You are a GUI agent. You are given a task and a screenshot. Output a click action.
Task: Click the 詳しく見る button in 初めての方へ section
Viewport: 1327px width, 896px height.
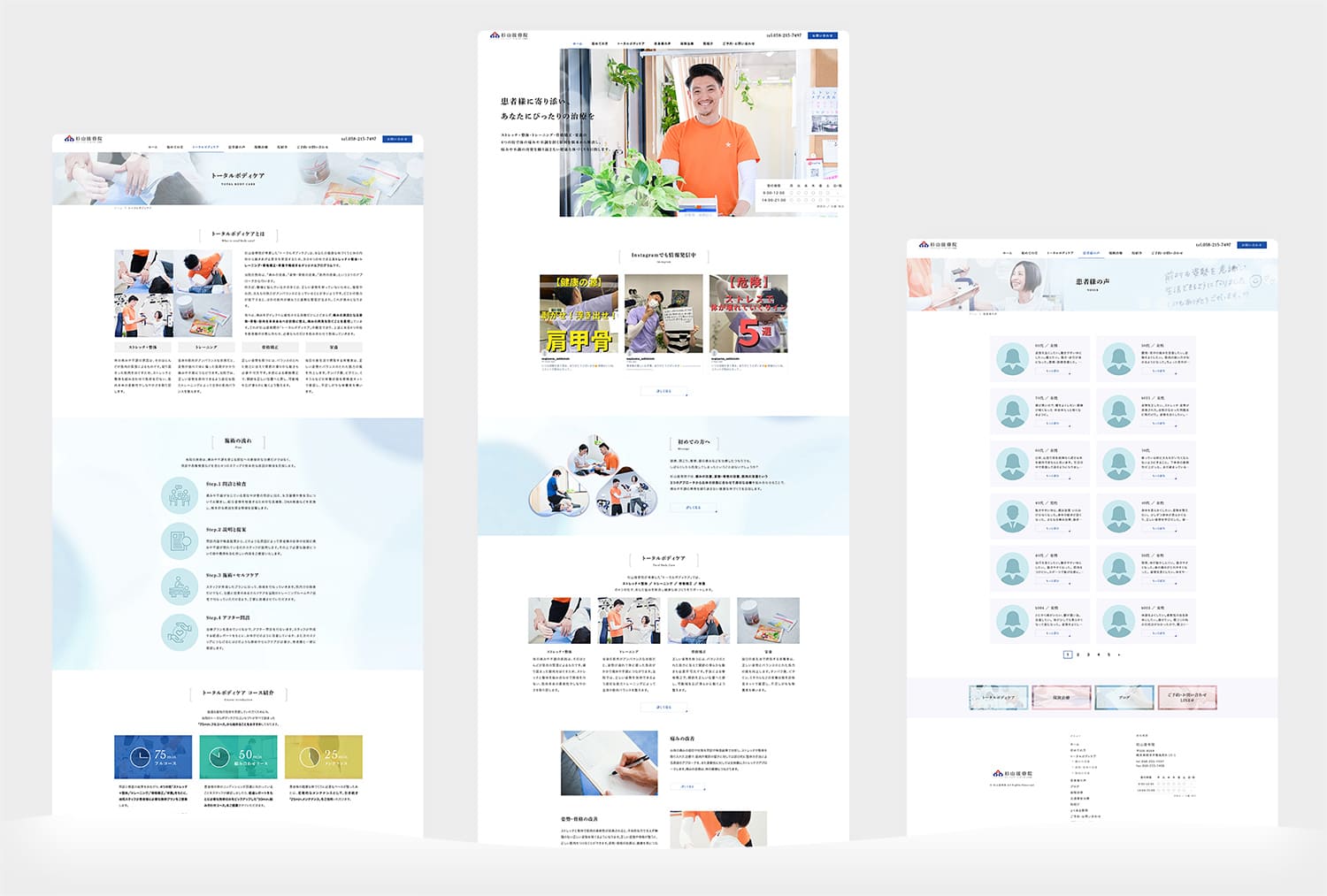click(x=693, y=508)
